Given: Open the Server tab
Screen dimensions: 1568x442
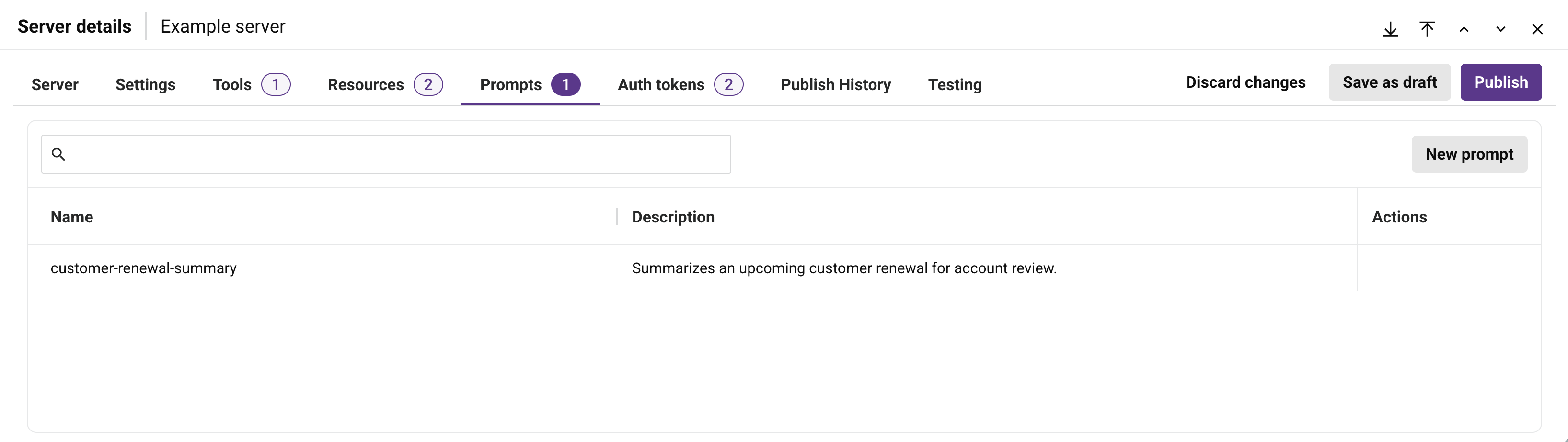Looking at the screenshot, I should click(x=55, y=85).
